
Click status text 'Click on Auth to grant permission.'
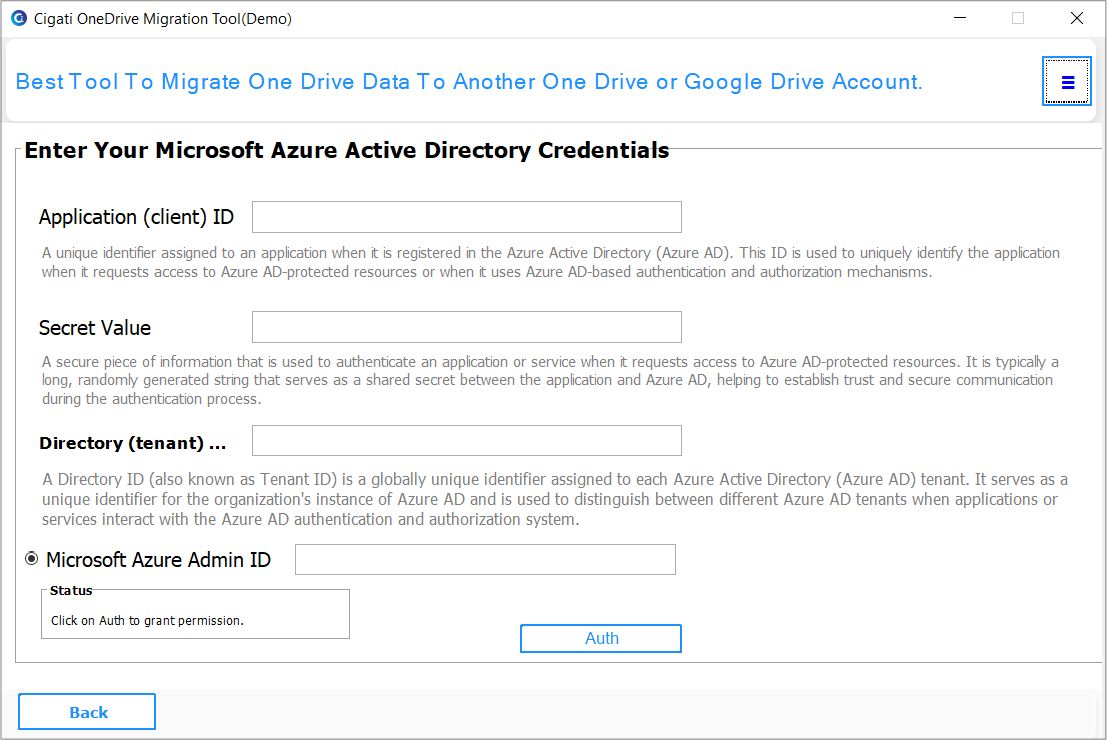click(x=148, y=621)
